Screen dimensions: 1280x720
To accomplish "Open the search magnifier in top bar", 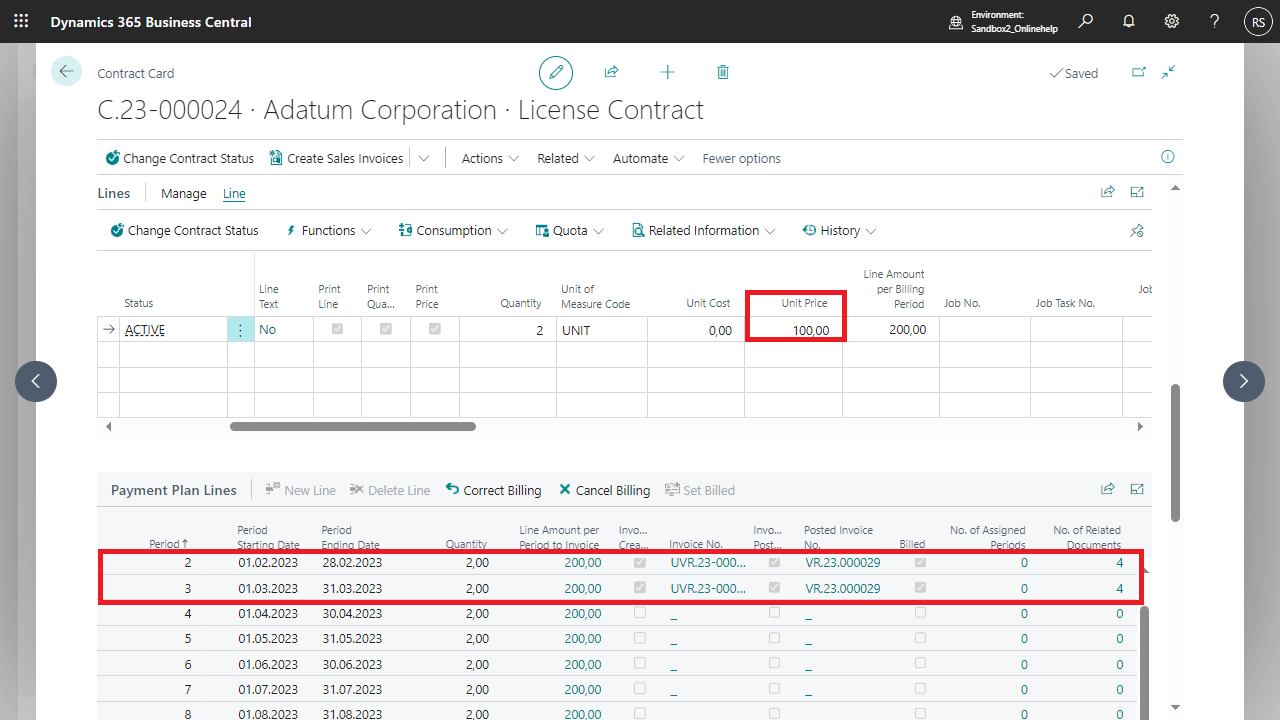I will click(x=1086, y=21).
